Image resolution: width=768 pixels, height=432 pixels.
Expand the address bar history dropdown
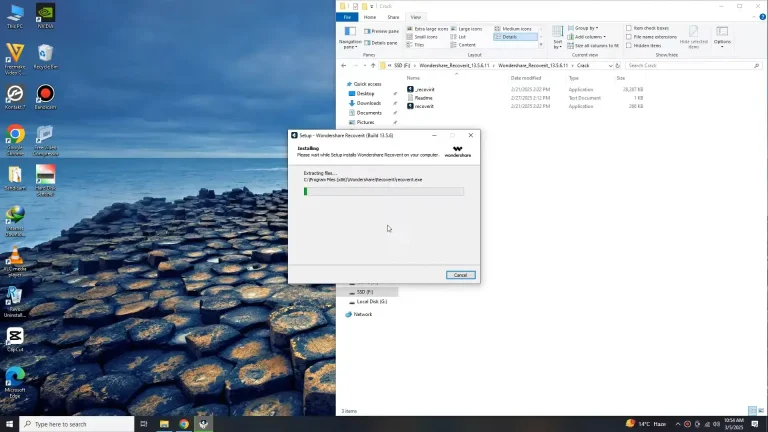(610, 66)
